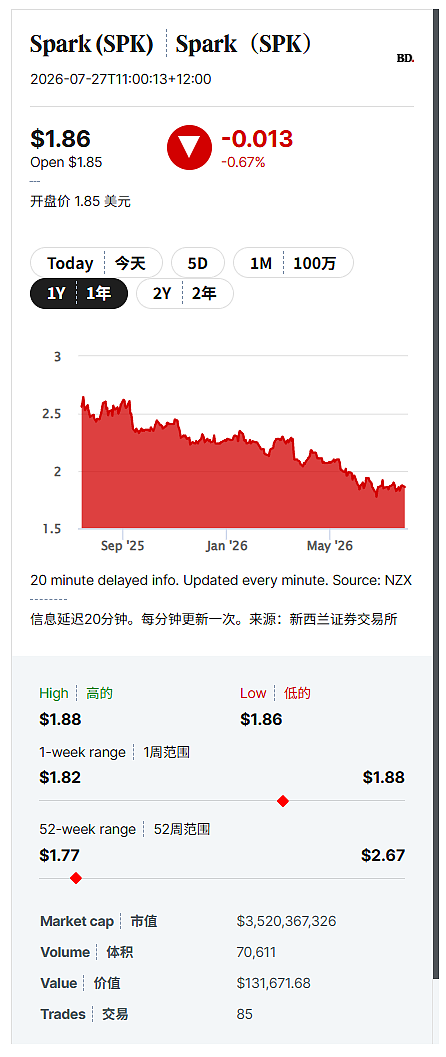Screen dimensions: 446x1057
Task: Click the 1-week range red diamond marker
Action: (283, 801)
